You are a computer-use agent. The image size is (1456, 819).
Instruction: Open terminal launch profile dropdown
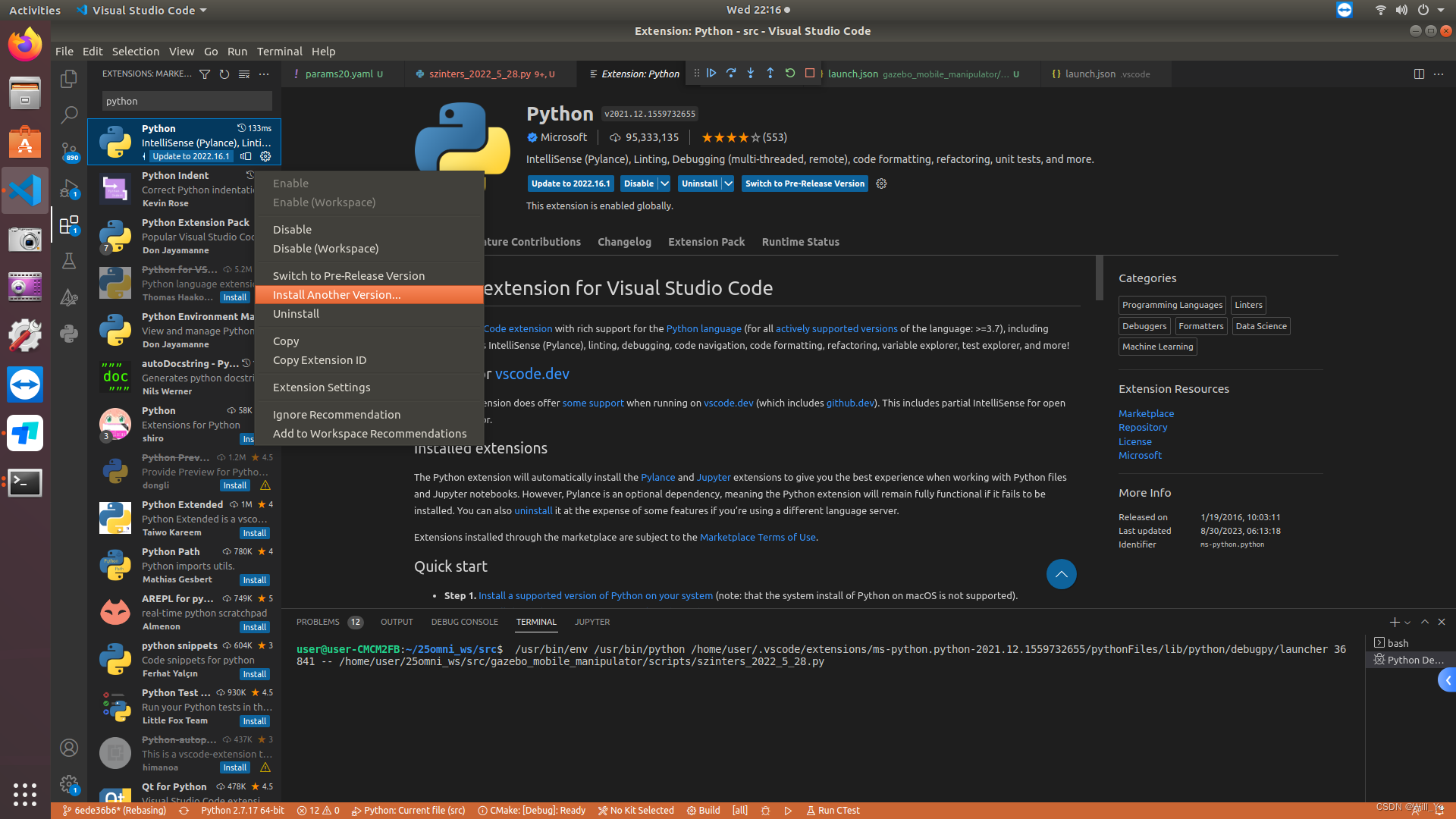[x=1408, y=623]
